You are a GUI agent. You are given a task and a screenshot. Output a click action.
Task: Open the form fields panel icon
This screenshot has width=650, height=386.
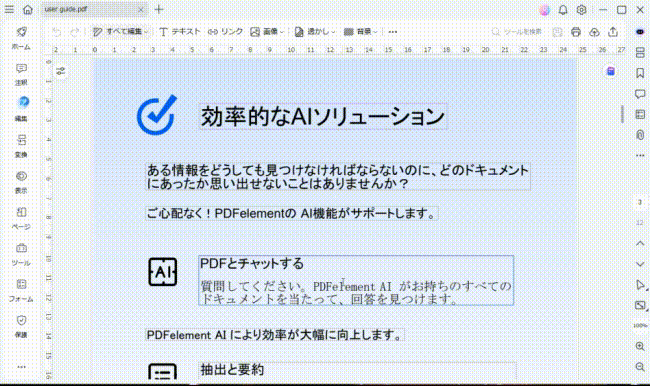click(x=640, y=114)
